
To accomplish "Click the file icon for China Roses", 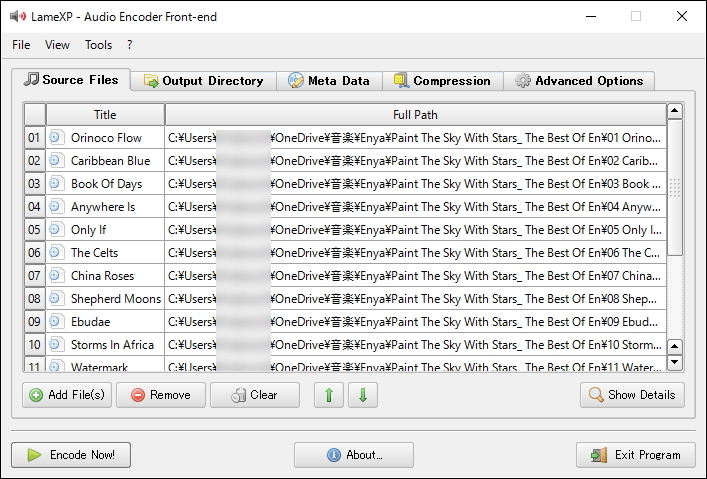I will tap(56, 275).
